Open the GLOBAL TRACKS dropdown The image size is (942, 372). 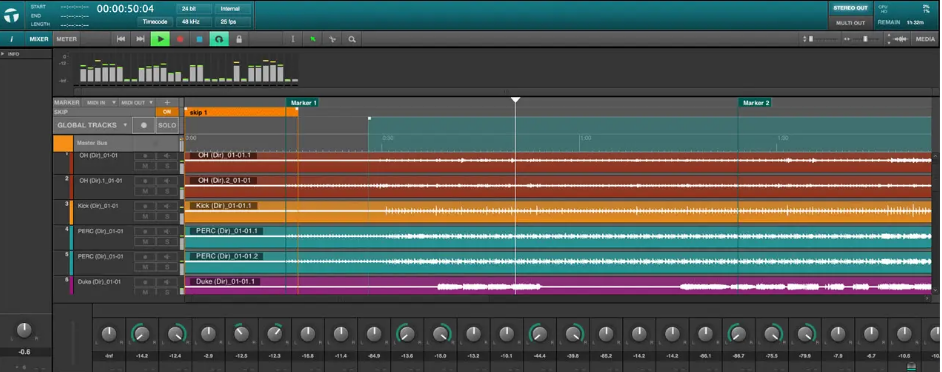tap(93, 125)
